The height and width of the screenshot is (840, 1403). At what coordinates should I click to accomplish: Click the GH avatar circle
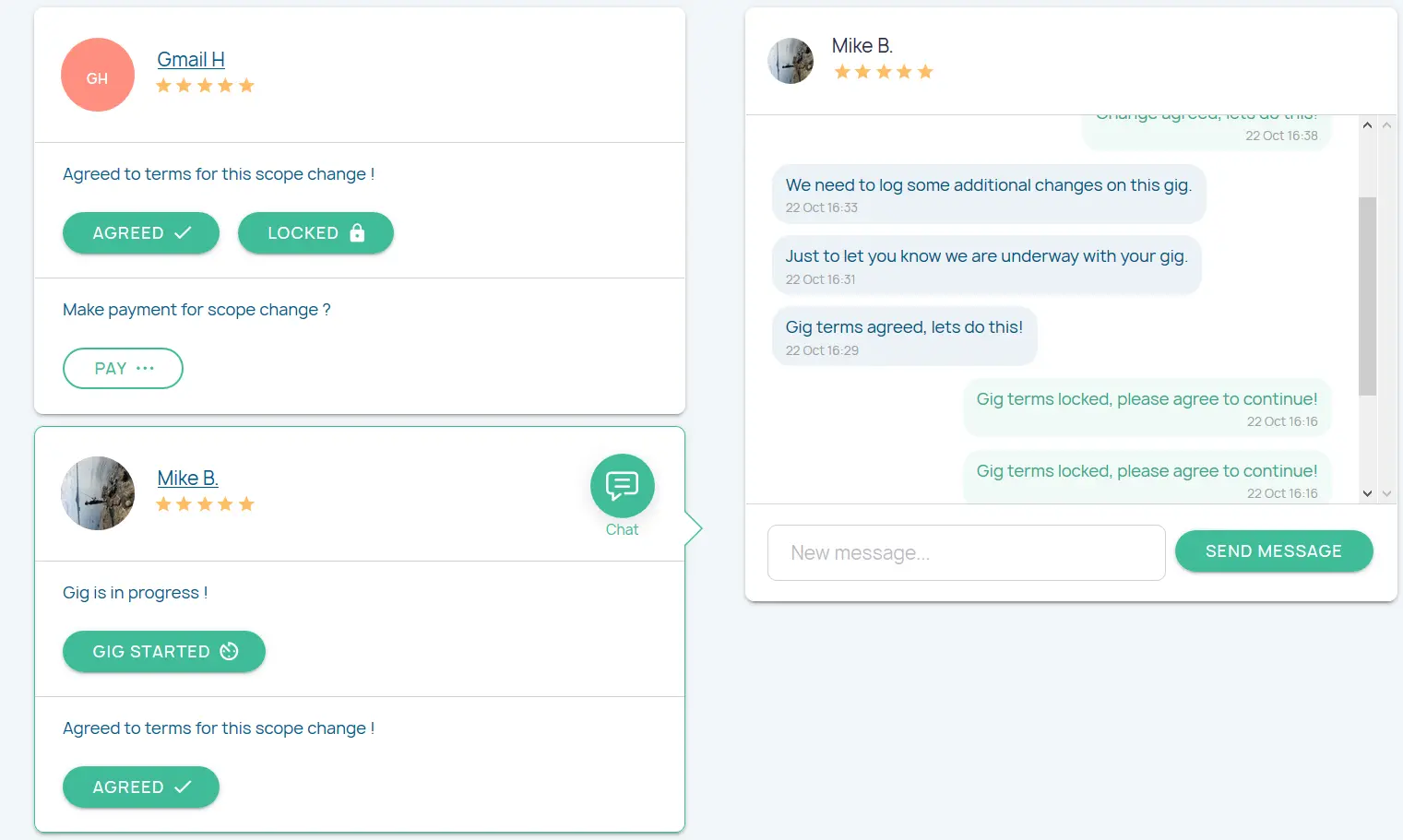coord(98,75)
